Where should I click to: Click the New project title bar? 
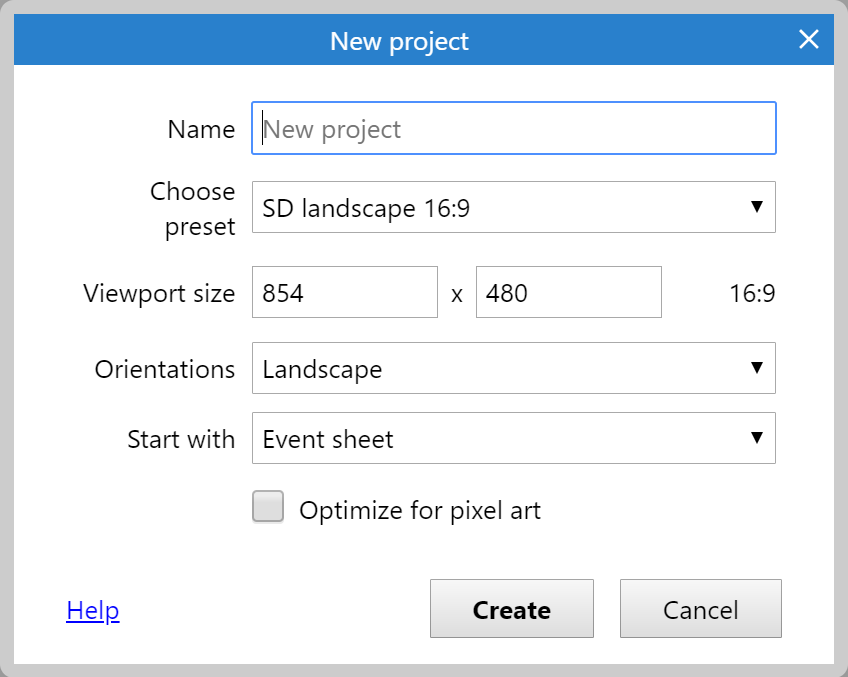(x=398, y=40)
